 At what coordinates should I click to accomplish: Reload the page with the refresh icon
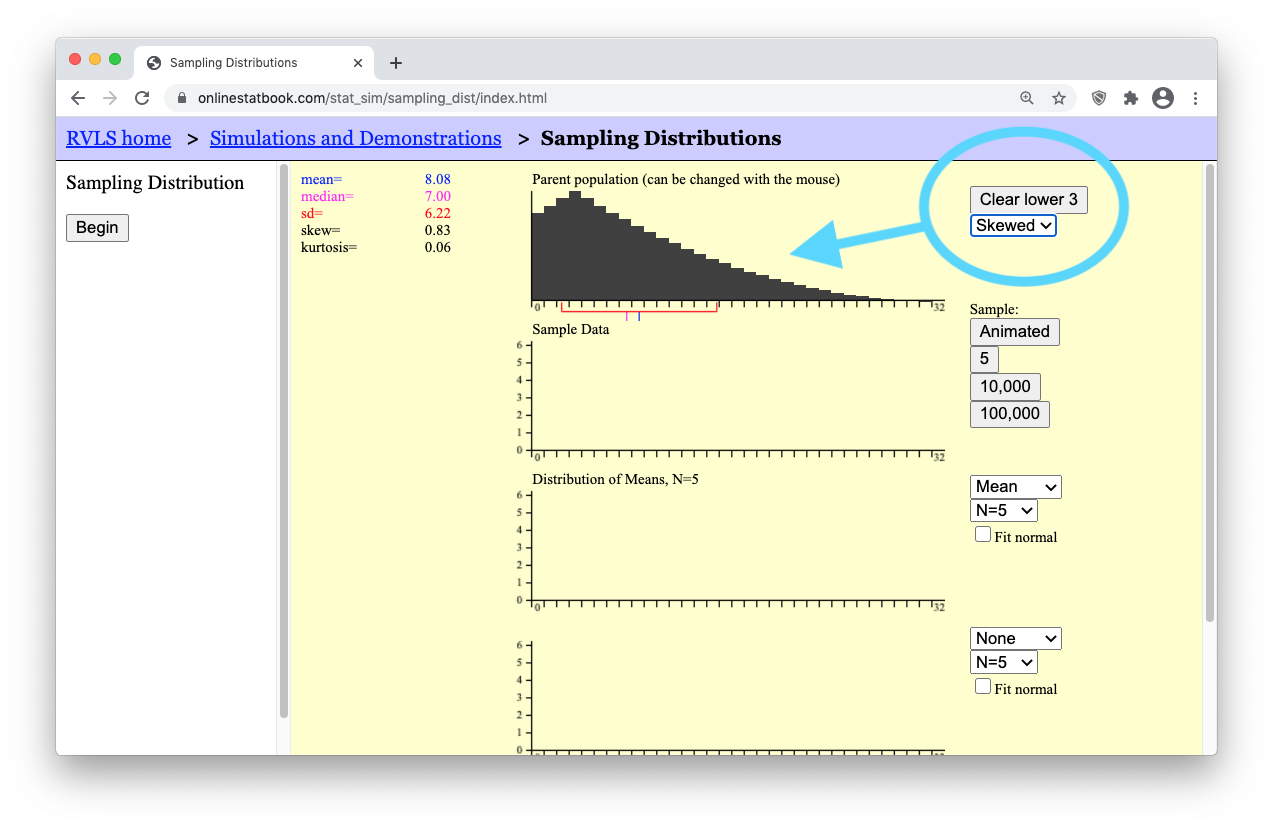tap(142, 98)
